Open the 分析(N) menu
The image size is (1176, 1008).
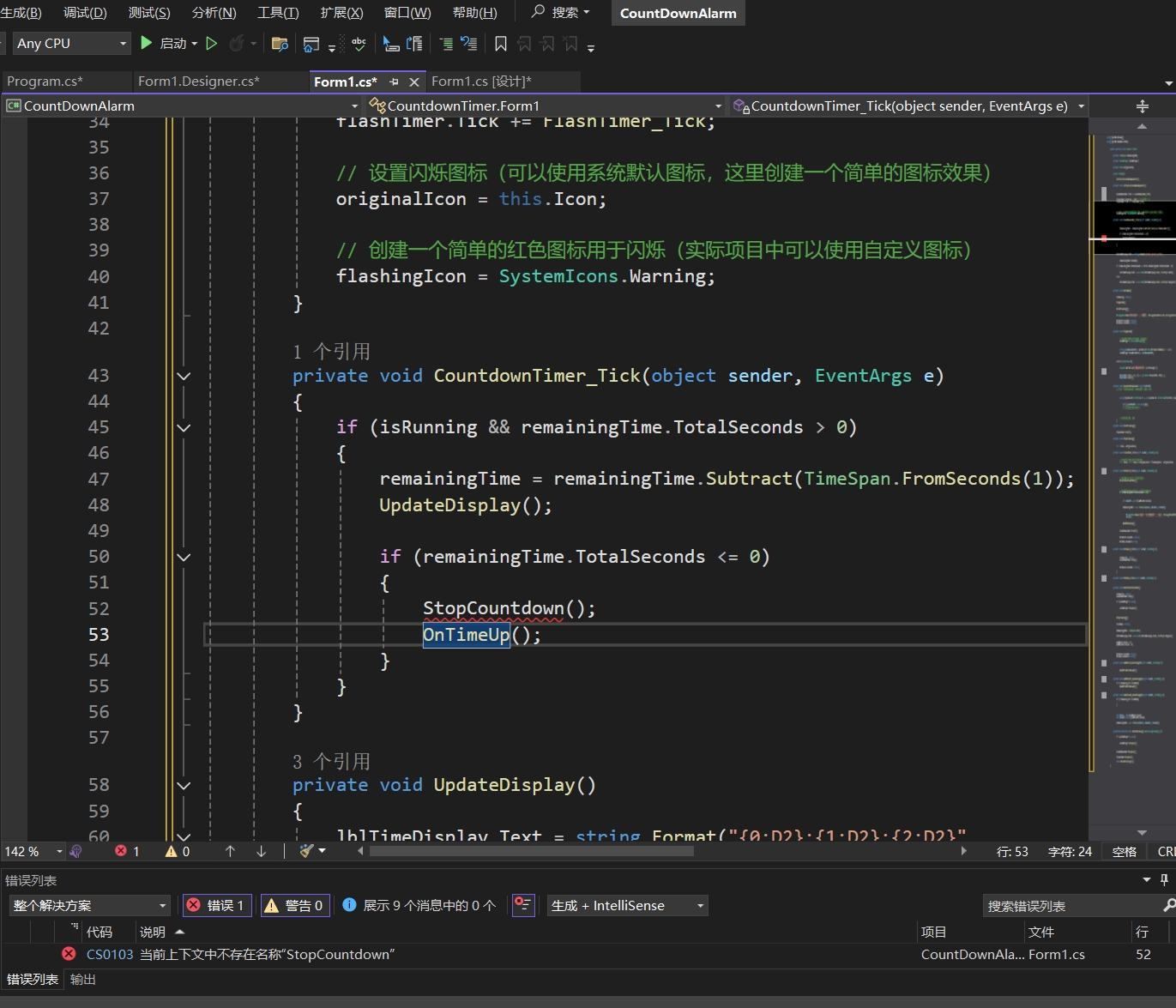click(x=214, y=13)
